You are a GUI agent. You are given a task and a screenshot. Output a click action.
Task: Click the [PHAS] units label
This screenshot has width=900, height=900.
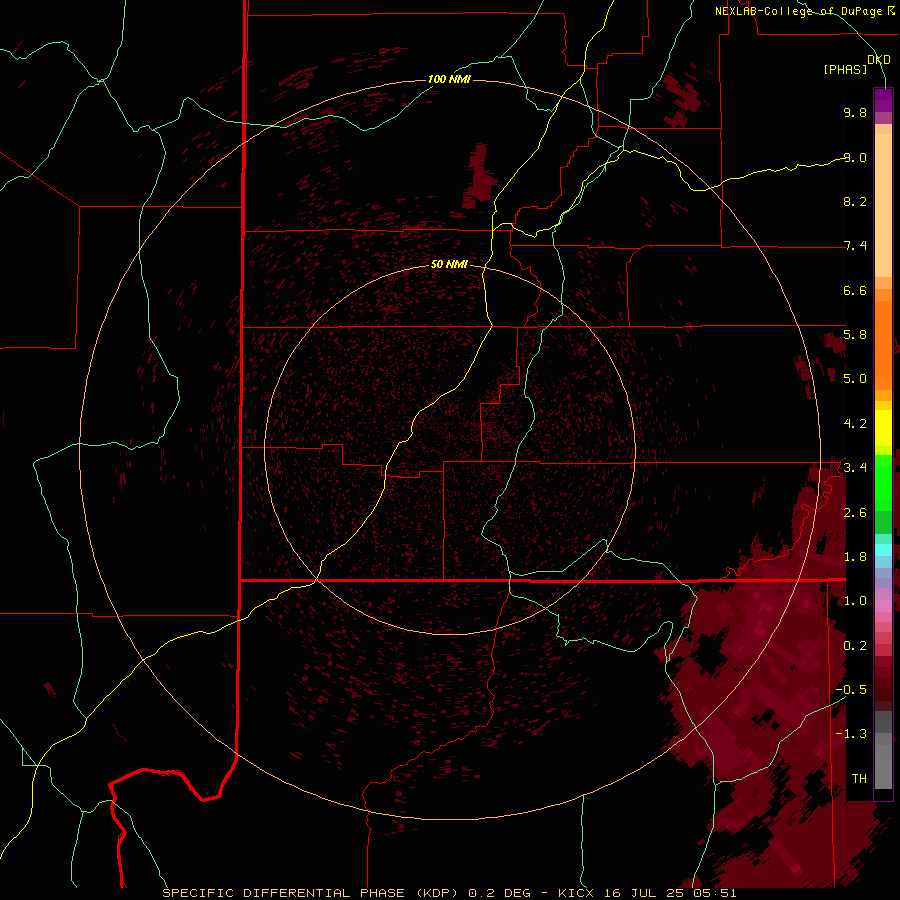point(845,70)
